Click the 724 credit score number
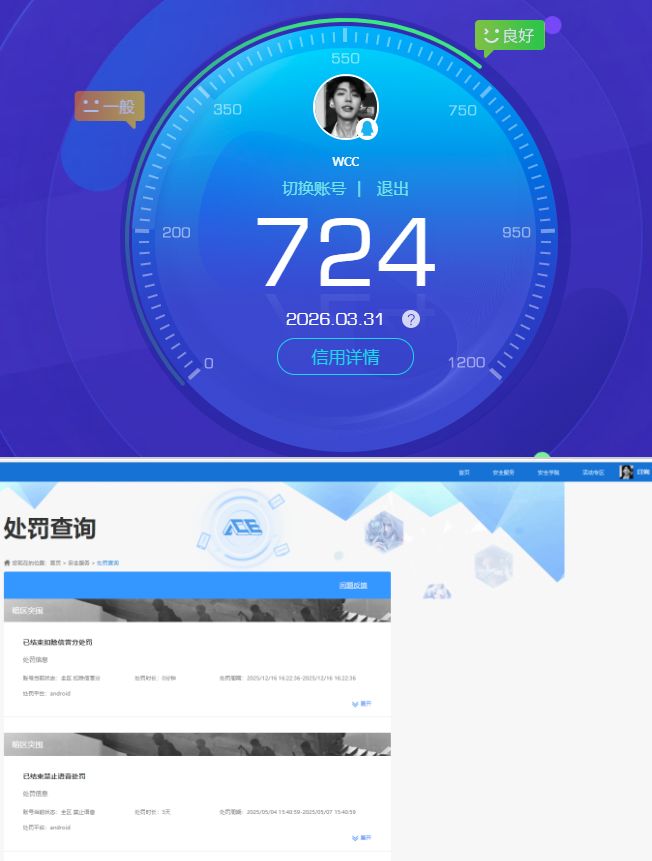Viewport: 652px width, 861px height. click(345, 251)
